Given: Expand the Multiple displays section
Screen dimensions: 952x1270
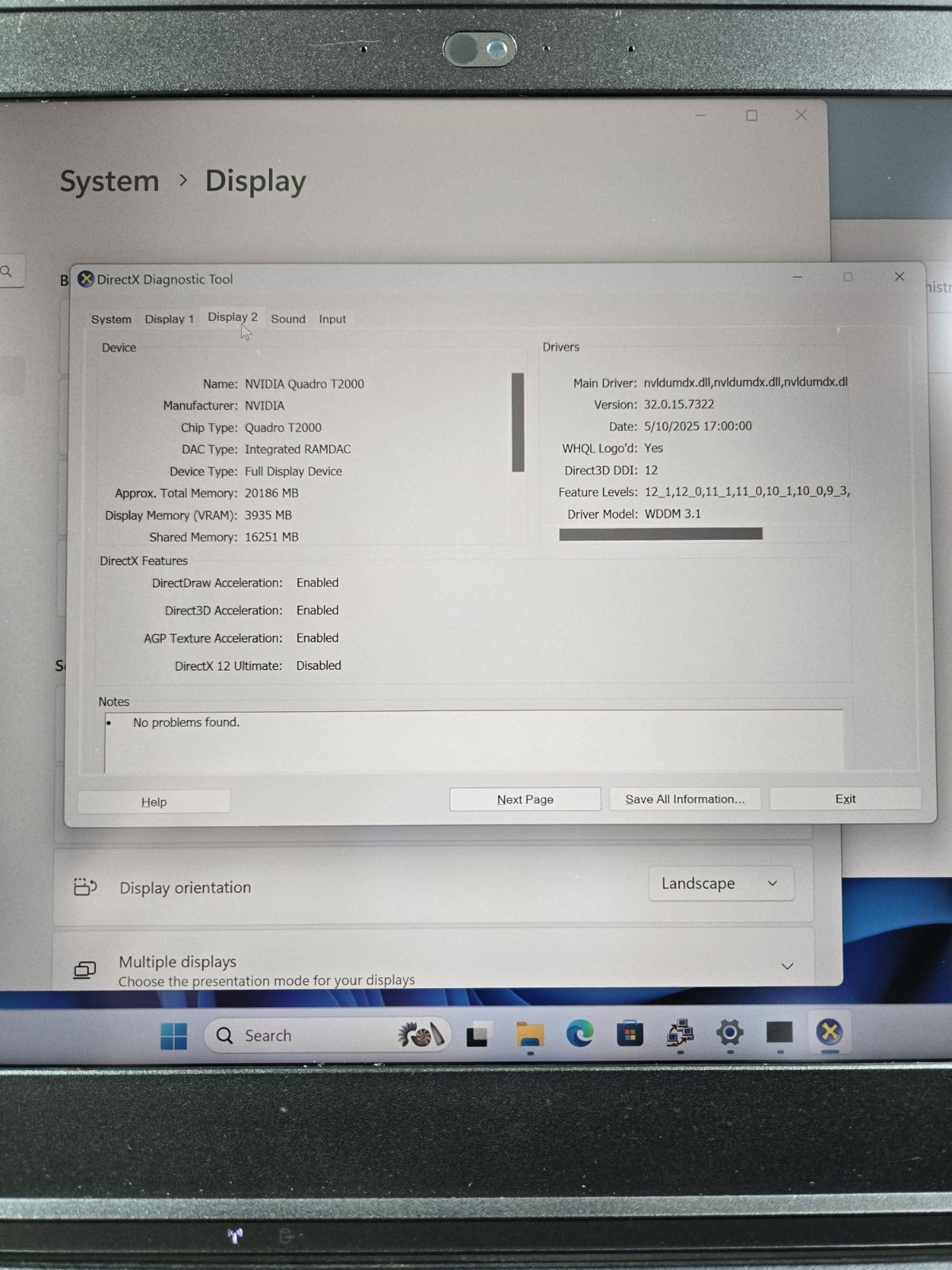Looking at the screenshot, I should 787,966.
